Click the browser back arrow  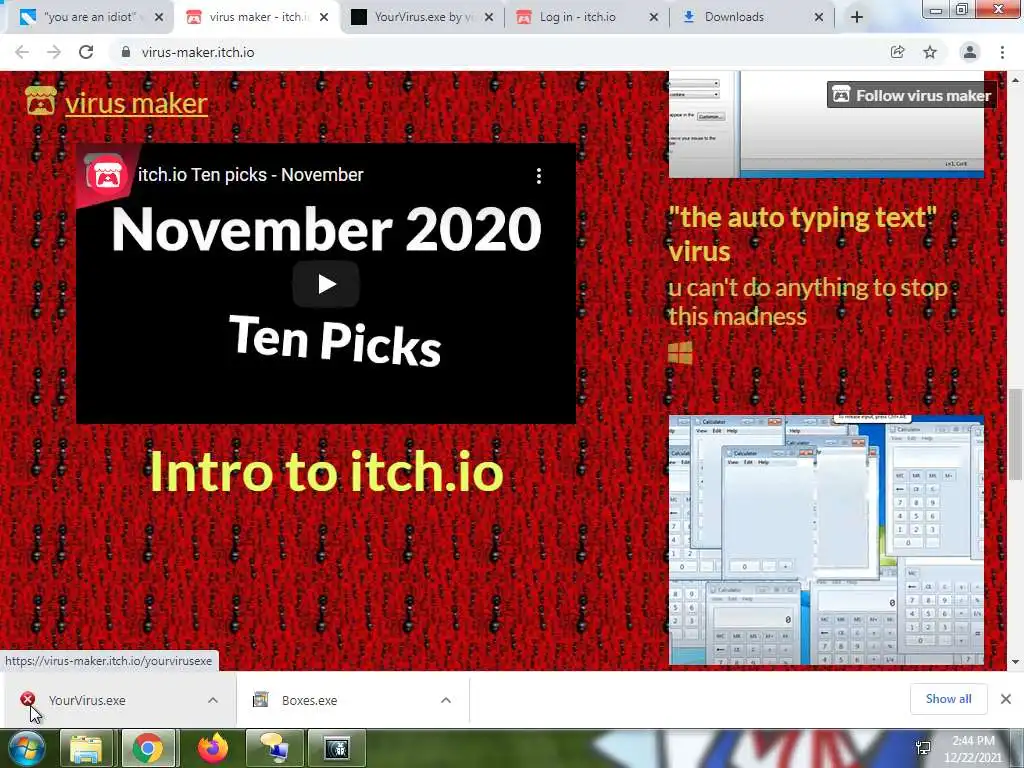[22, 52]
